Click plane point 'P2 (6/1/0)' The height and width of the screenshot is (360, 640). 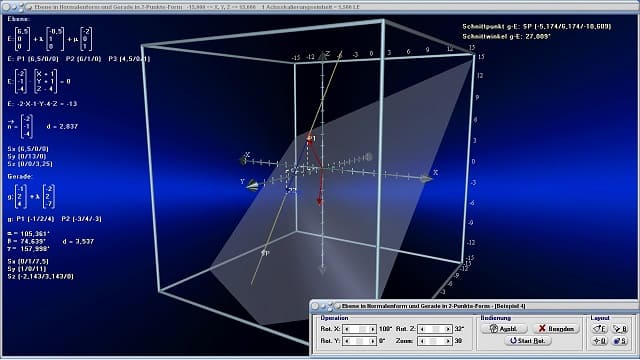83,59
